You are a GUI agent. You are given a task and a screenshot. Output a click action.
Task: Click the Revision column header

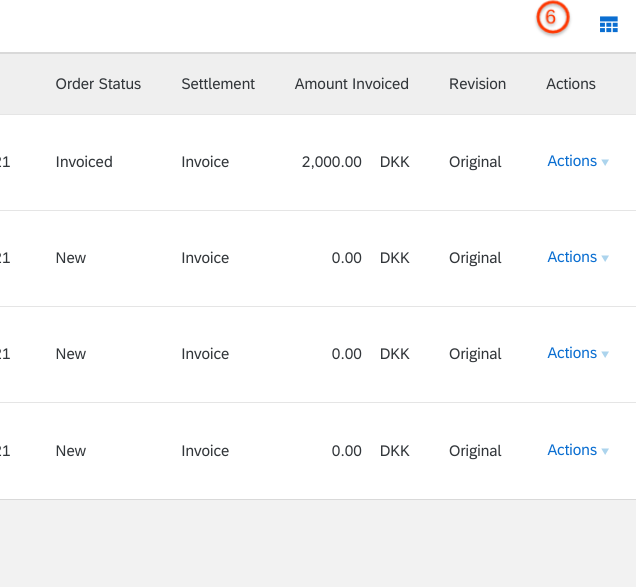(477, 84)
